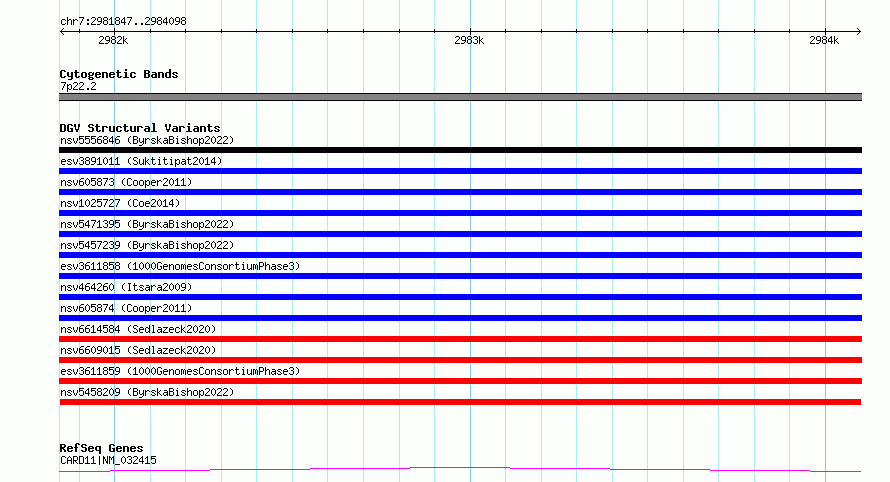The image size is (890, 482).
Task: Click the 2983k ruler tick label
Action: coord(469,40)
